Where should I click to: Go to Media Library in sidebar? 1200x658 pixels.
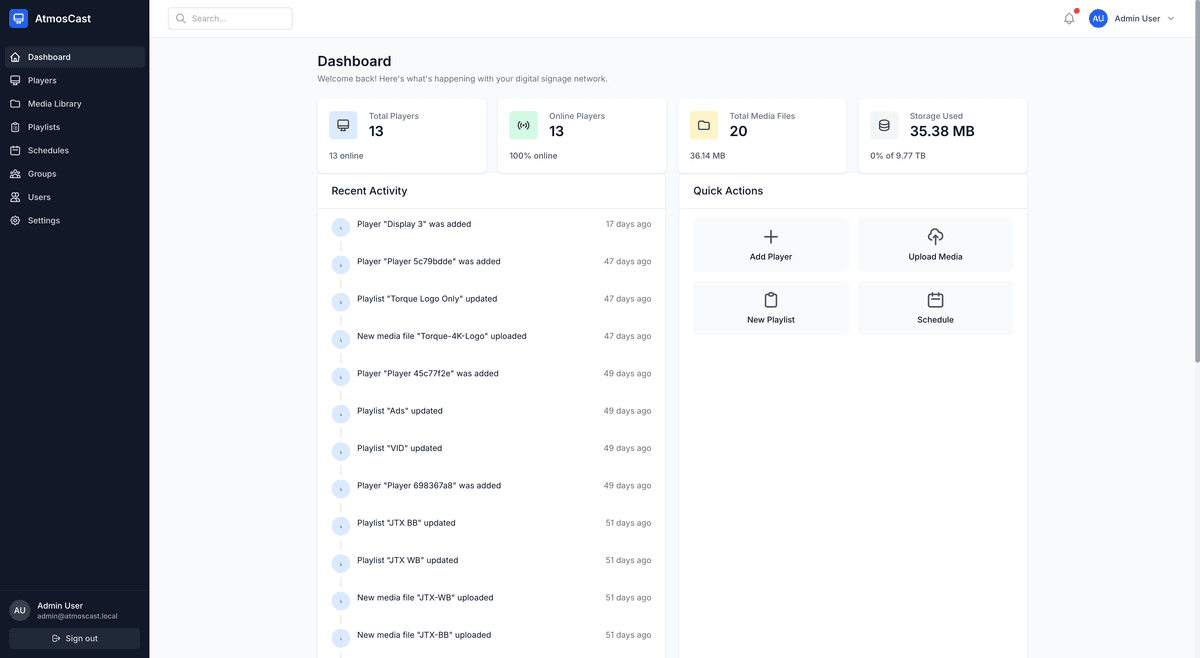55,104
